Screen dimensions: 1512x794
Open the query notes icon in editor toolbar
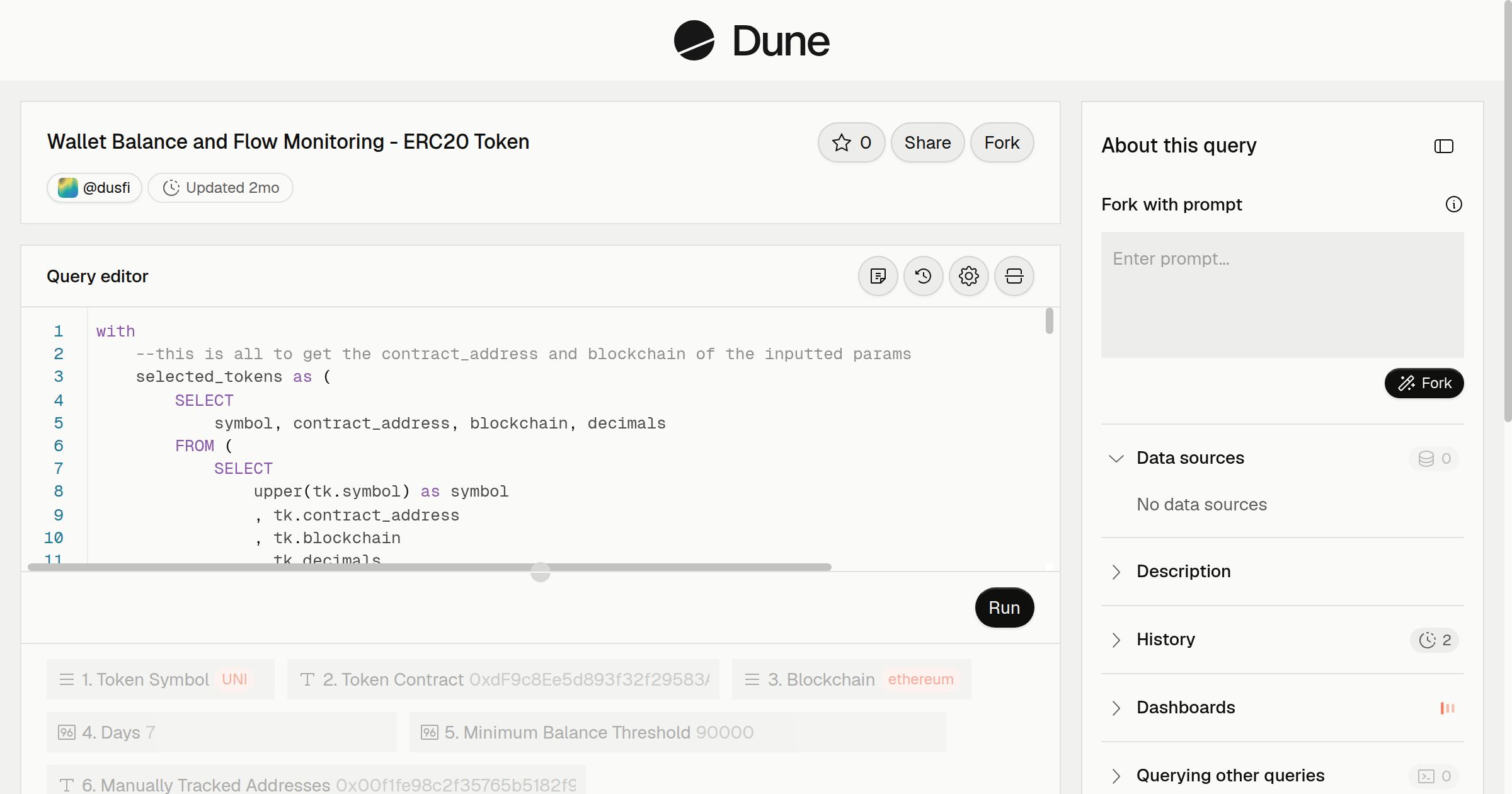click(x=878, y=276)
